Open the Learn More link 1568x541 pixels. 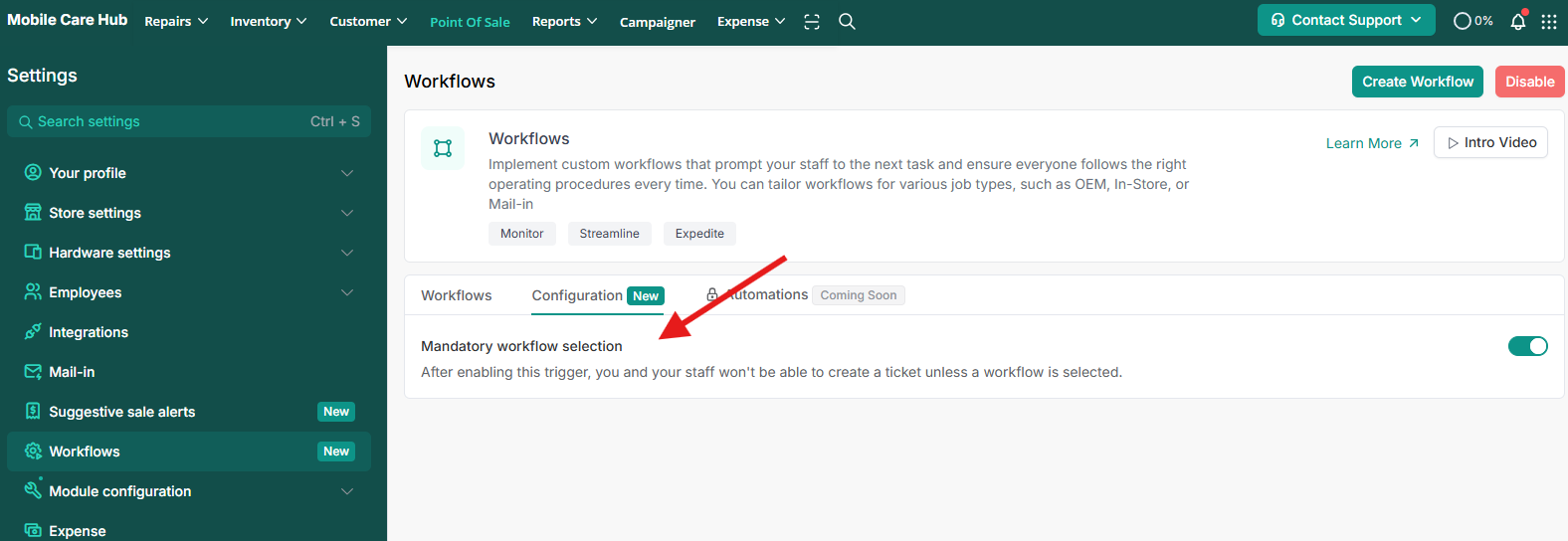click(1372, 143)
